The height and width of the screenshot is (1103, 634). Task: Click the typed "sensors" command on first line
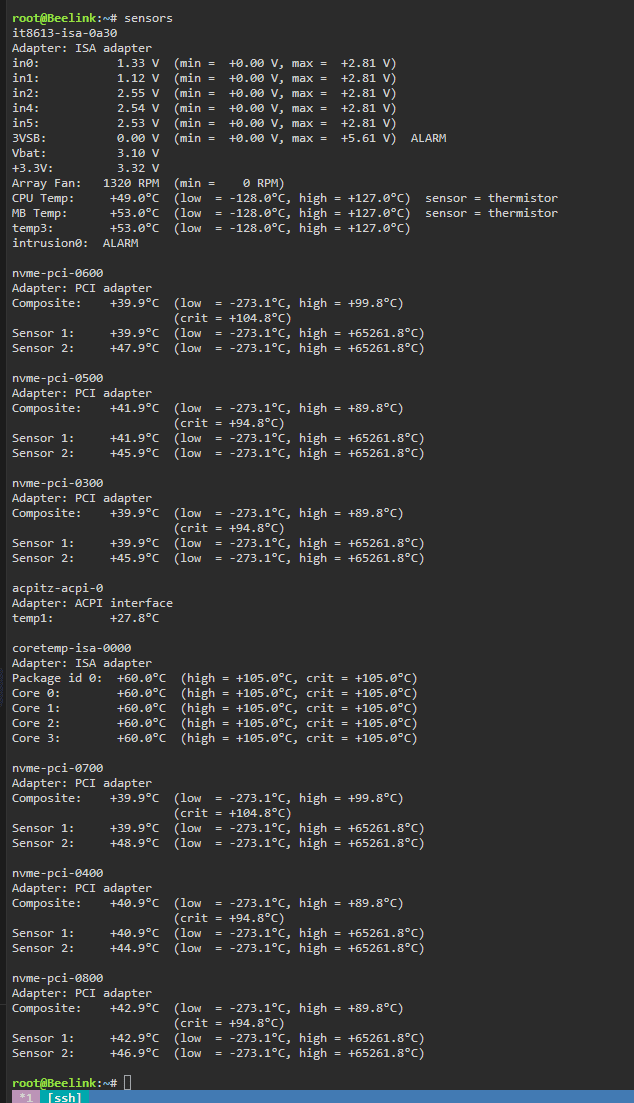[149, 18]
